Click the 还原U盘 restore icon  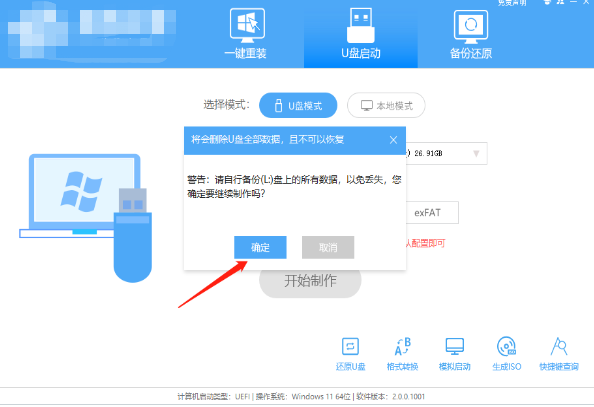[350, 354]
